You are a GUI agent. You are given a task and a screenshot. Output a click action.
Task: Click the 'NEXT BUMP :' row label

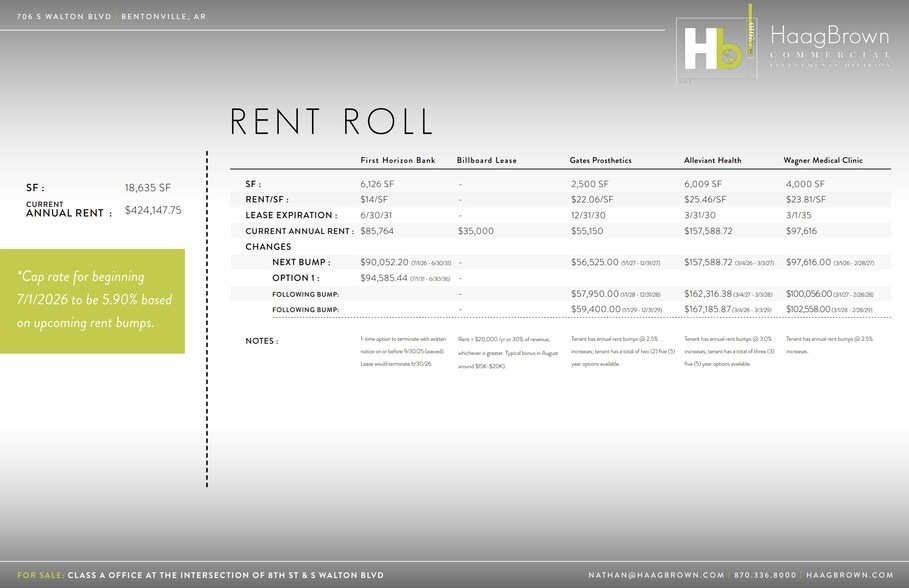click(301, 262)
